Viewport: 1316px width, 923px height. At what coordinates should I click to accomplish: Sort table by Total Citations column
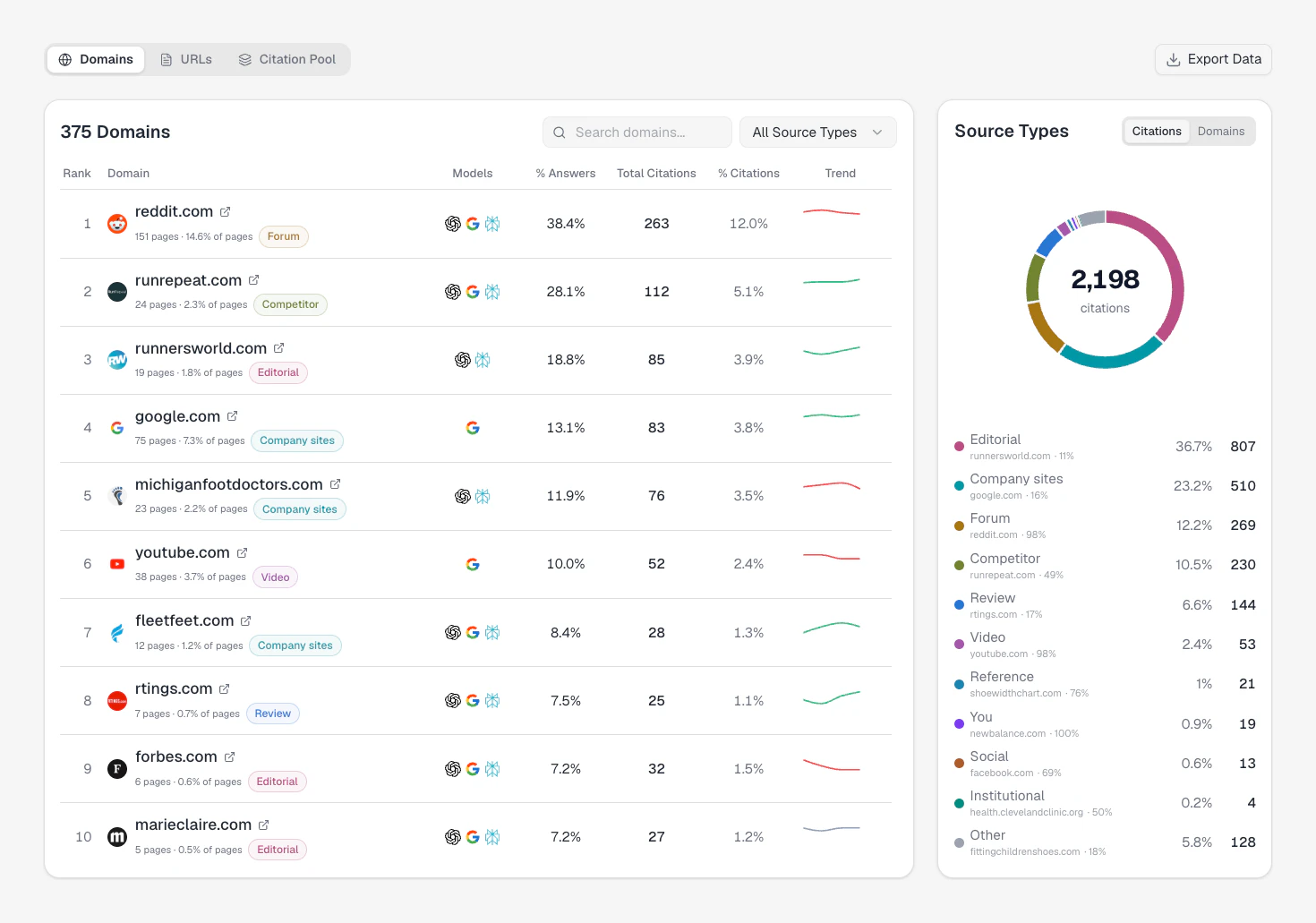(656, 174)
